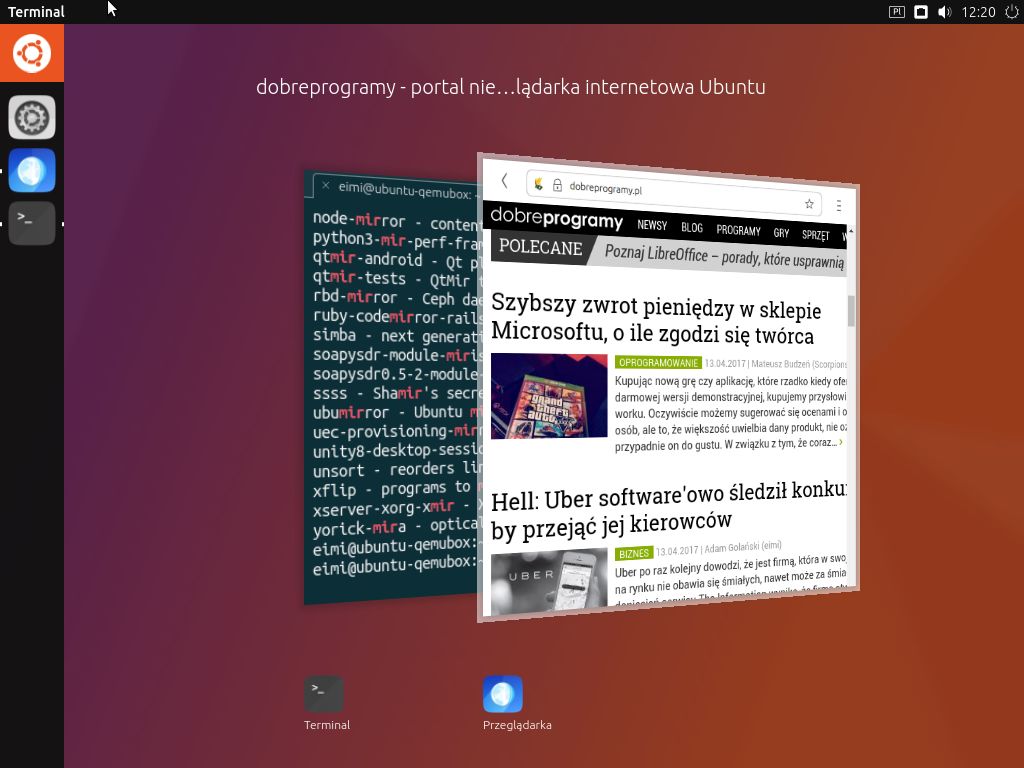Click the browser back arrow
The width and height of the screenshot is (1024, 768).
504,180
